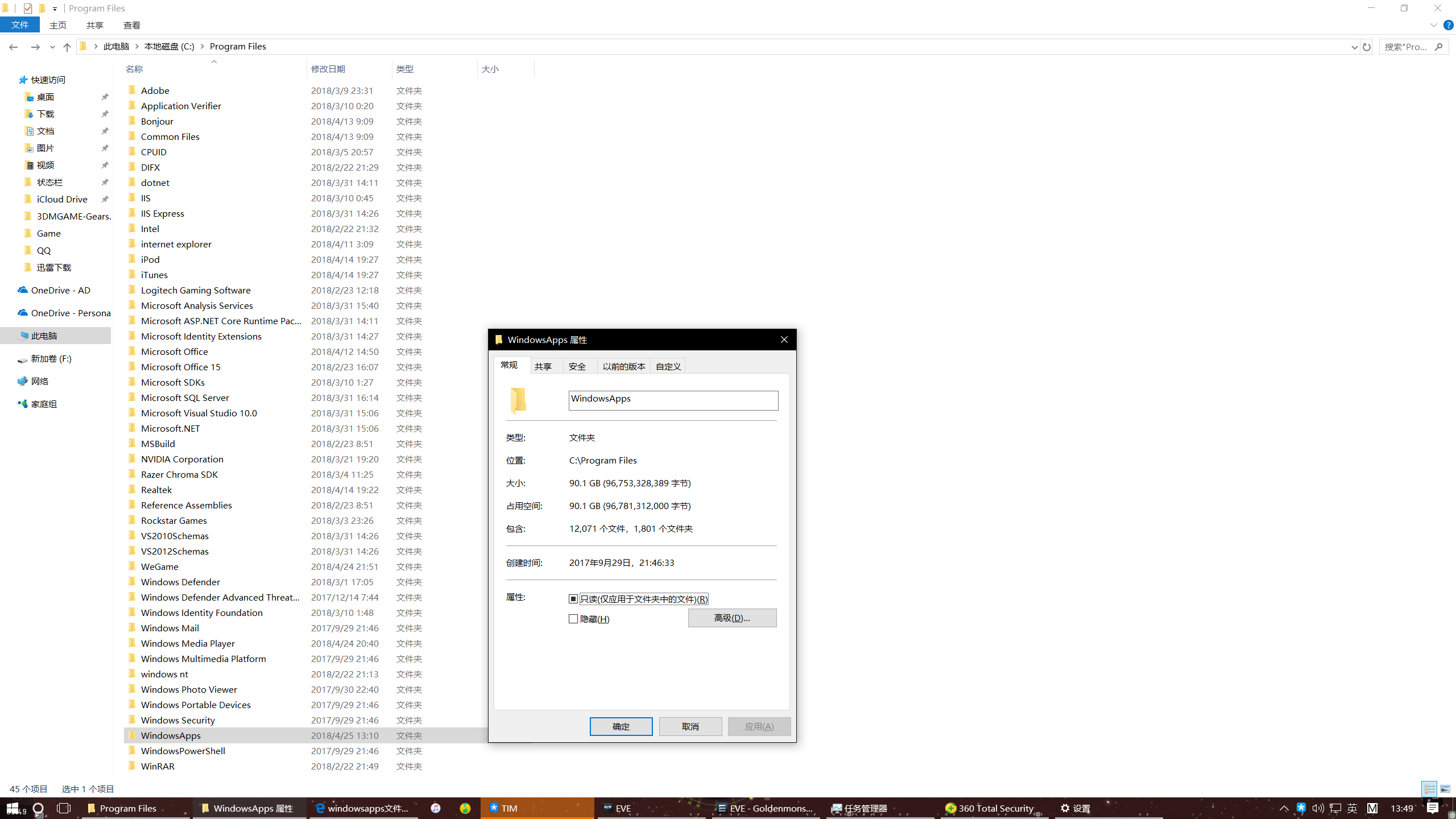Click the Advanced button in properties

click(732, 618)
